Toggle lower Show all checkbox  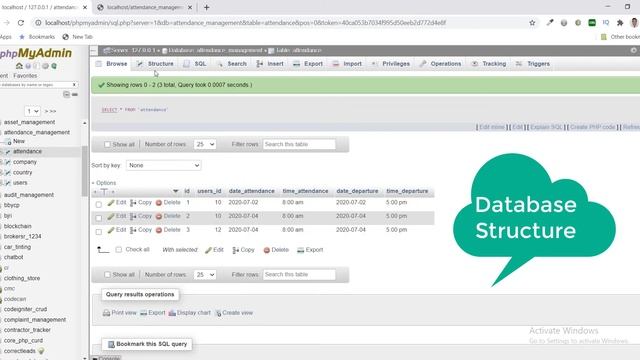[107, 275]
